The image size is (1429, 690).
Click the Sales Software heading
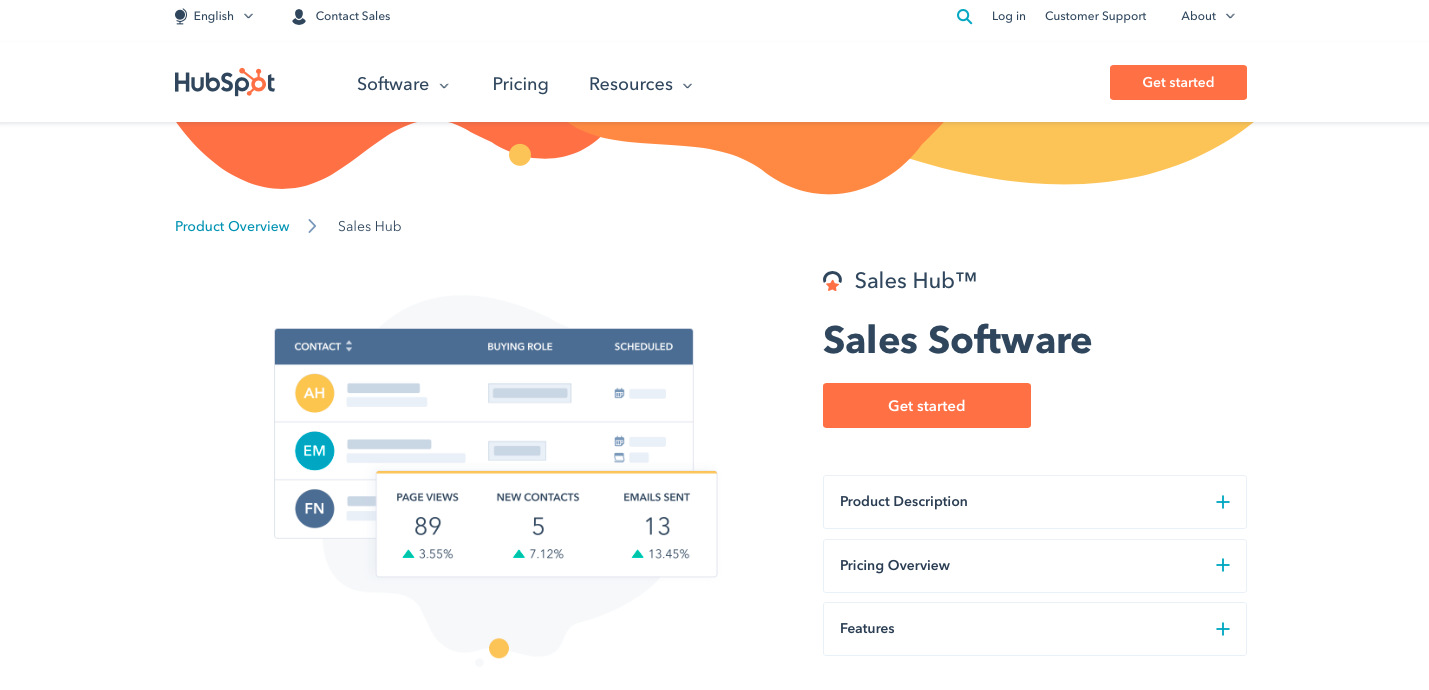tap(957, 340)
